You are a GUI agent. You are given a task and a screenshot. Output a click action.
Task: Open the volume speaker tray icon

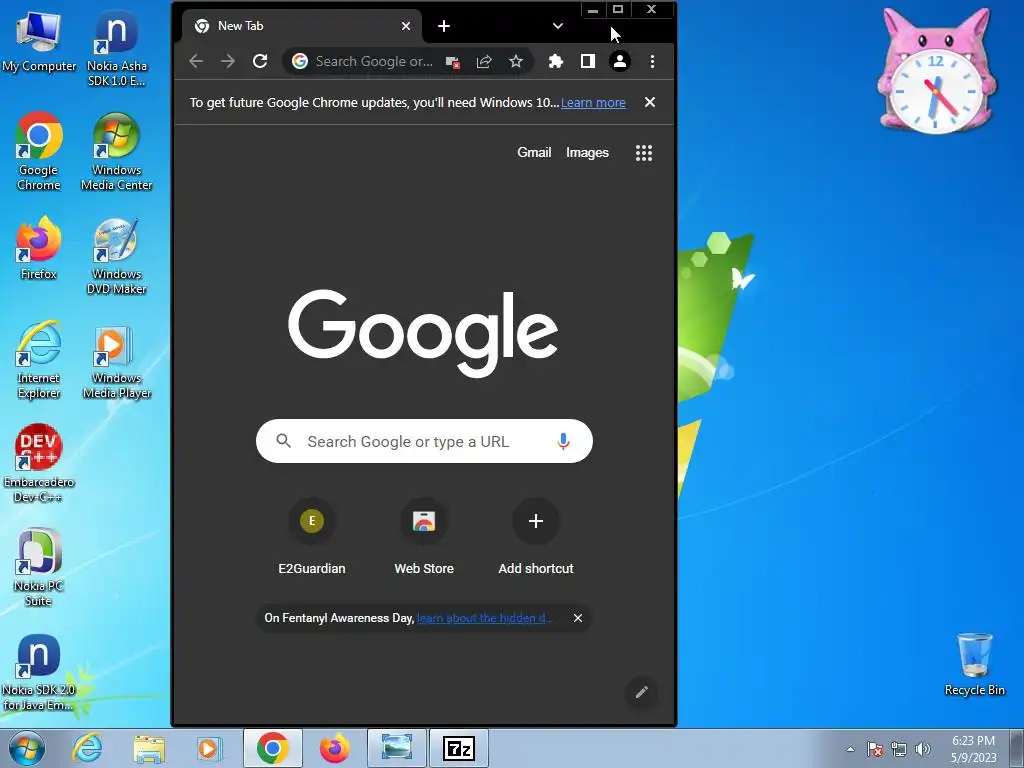coord(923,749)
